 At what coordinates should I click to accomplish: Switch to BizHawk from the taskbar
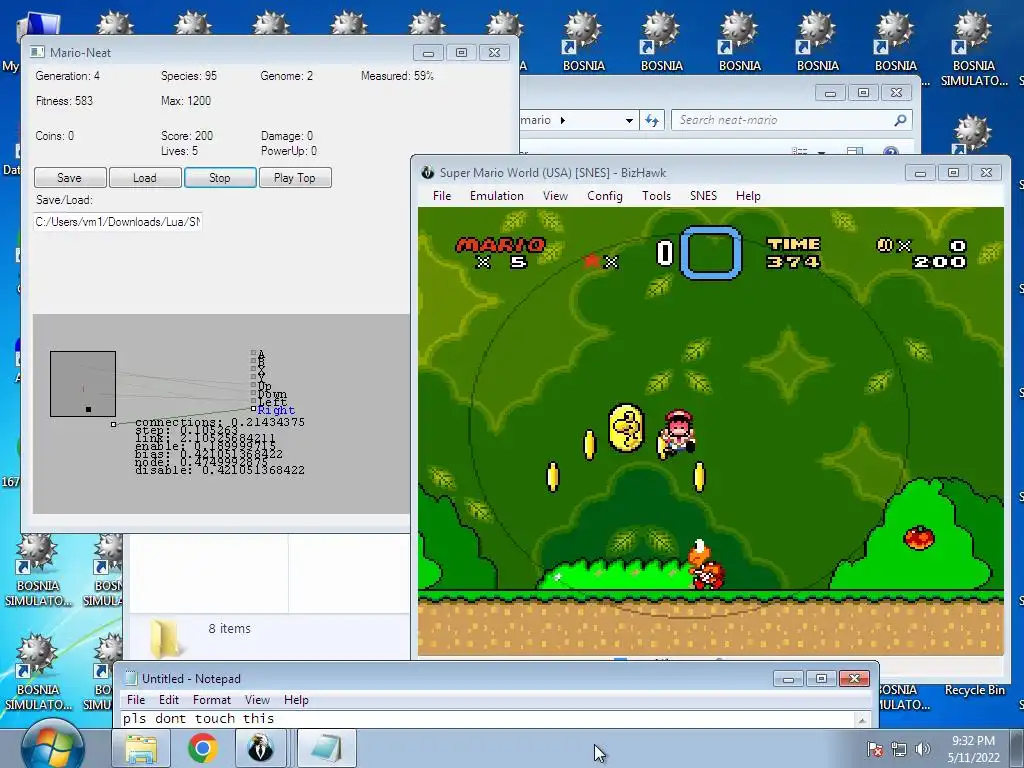261,748
